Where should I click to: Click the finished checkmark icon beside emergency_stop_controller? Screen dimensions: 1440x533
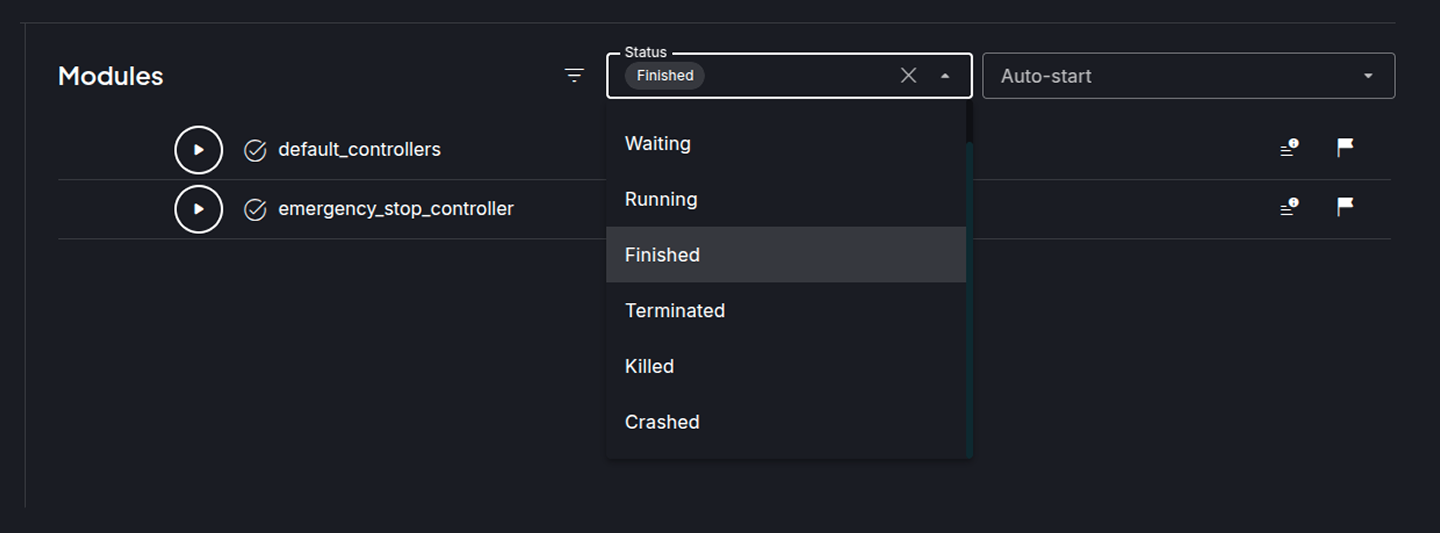pos(255,210)
